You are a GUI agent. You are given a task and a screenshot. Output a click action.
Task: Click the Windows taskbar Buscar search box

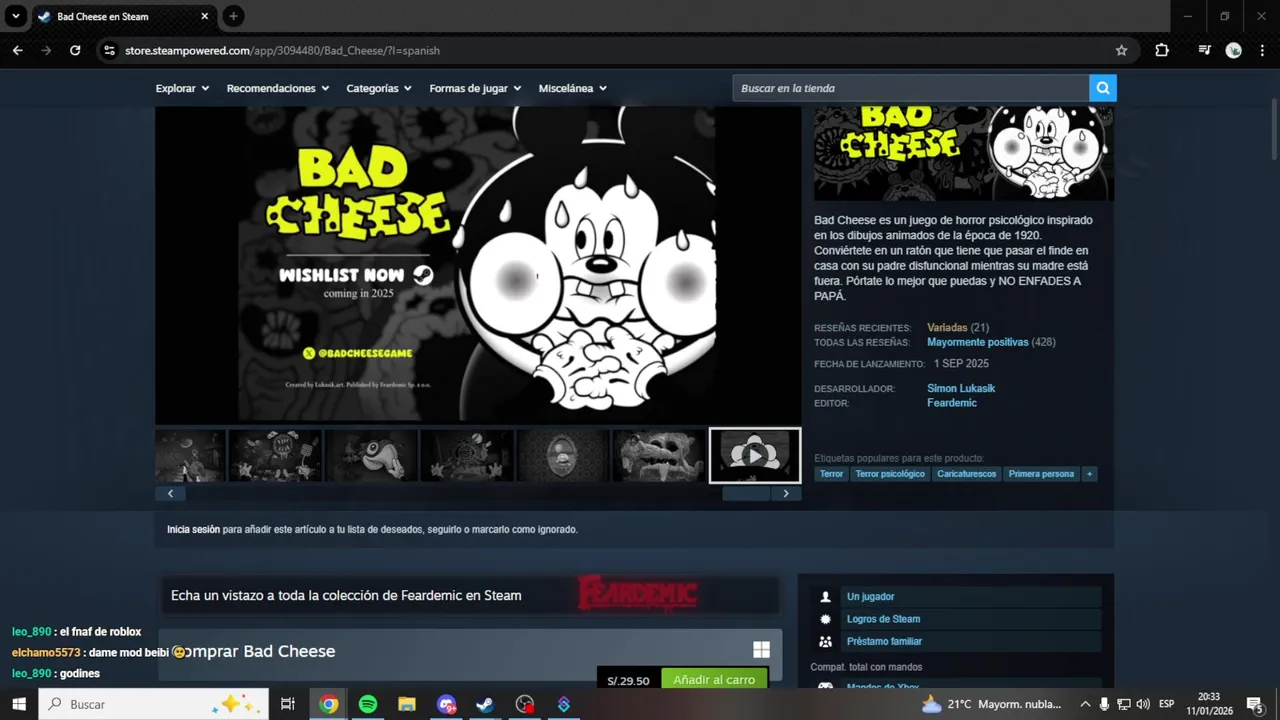click(154, 704)
